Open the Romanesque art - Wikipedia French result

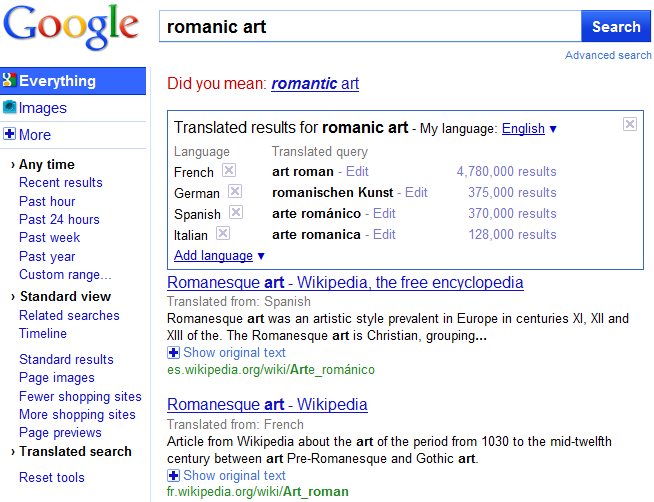[x=267, y=404]
